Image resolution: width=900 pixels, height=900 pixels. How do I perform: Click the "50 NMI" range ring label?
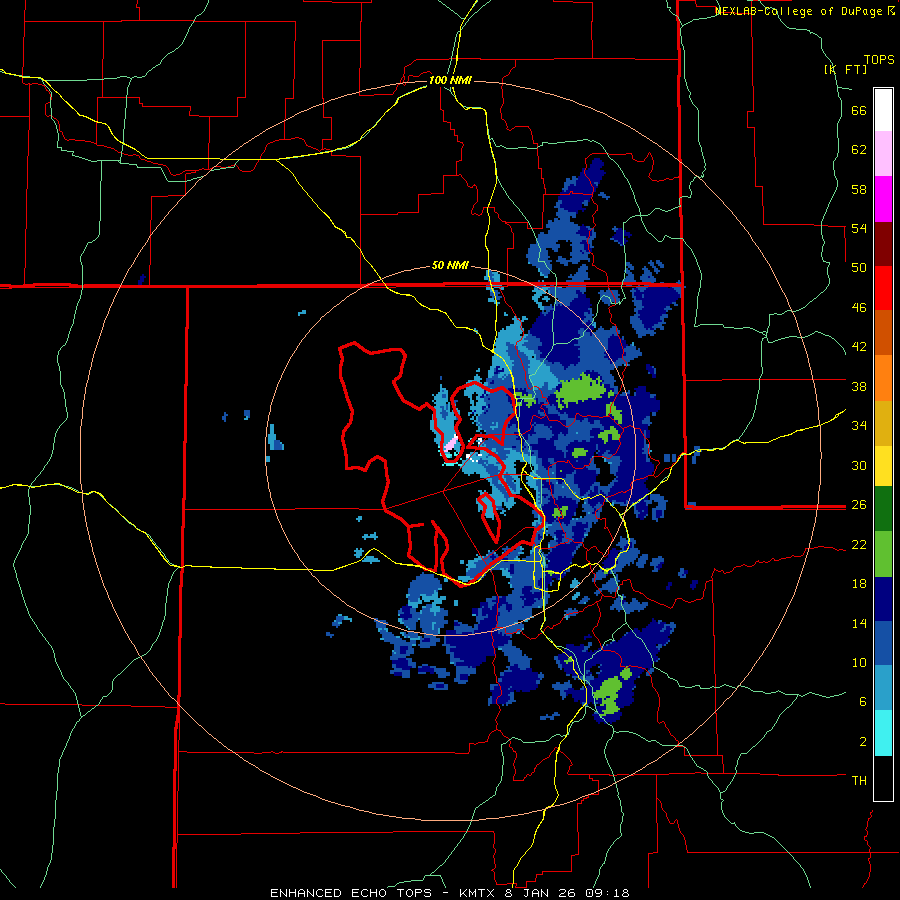[450, 265]
